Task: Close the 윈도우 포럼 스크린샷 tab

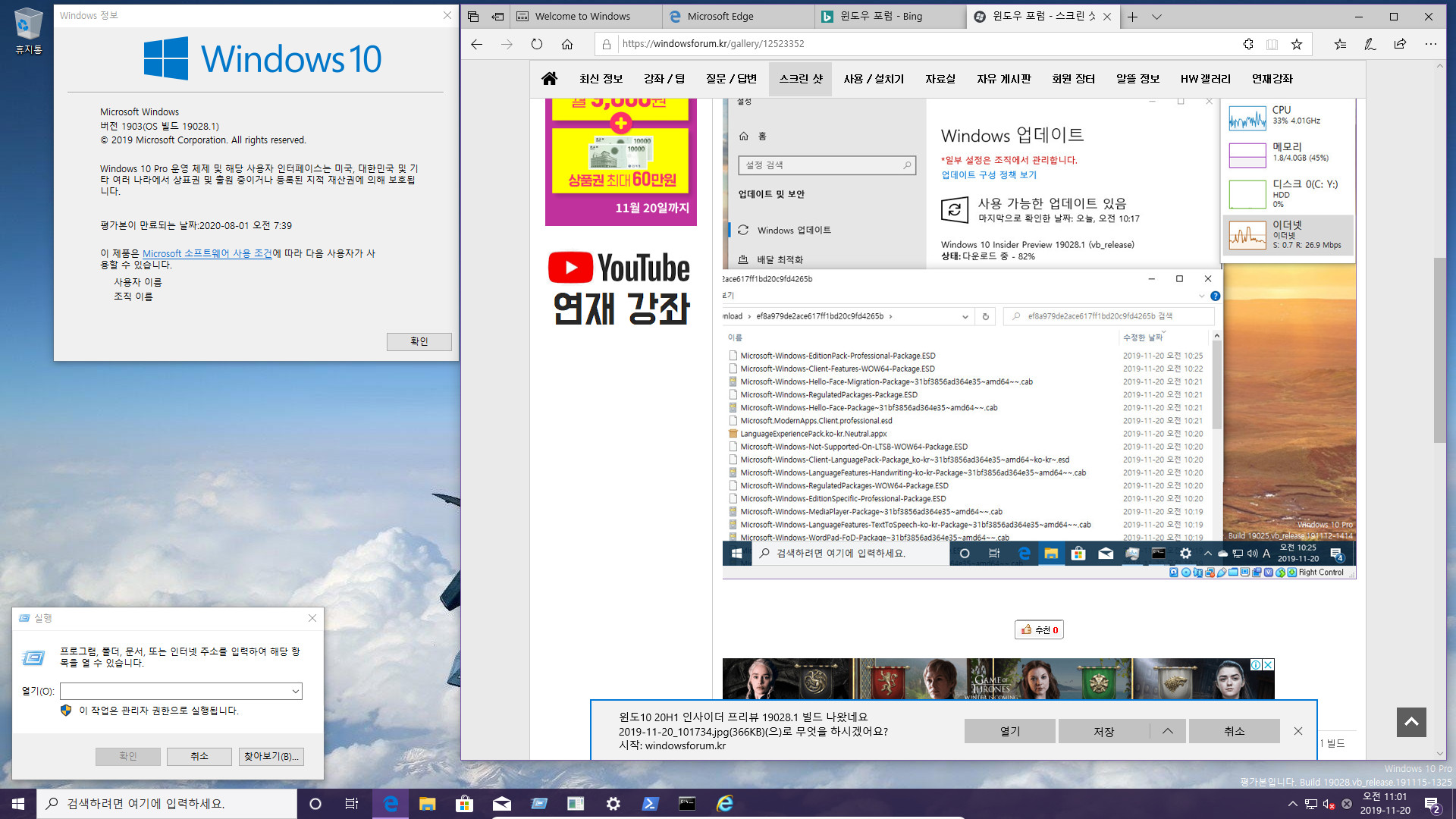Action: (1107, 17)
